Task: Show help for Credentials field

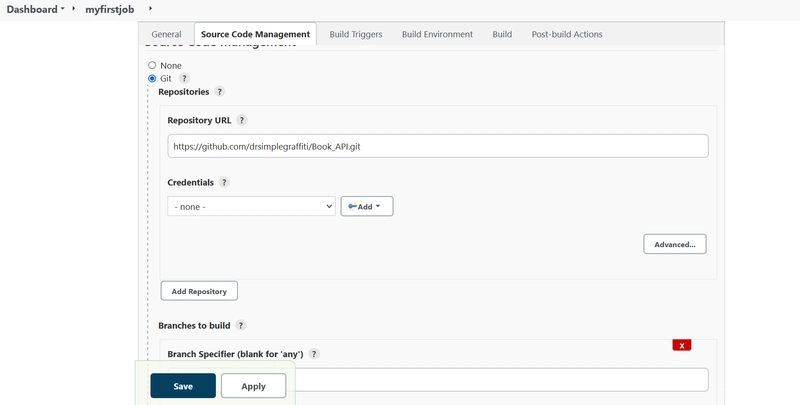Action: pyautogui.click(x=224, y=183)
